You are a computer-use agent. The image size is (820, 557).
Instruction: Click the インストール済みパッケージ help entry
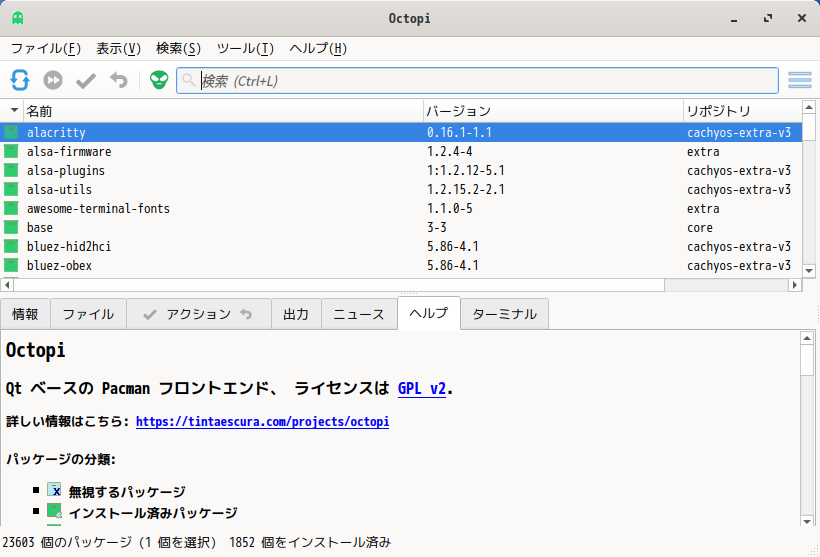tap(153, 513)
